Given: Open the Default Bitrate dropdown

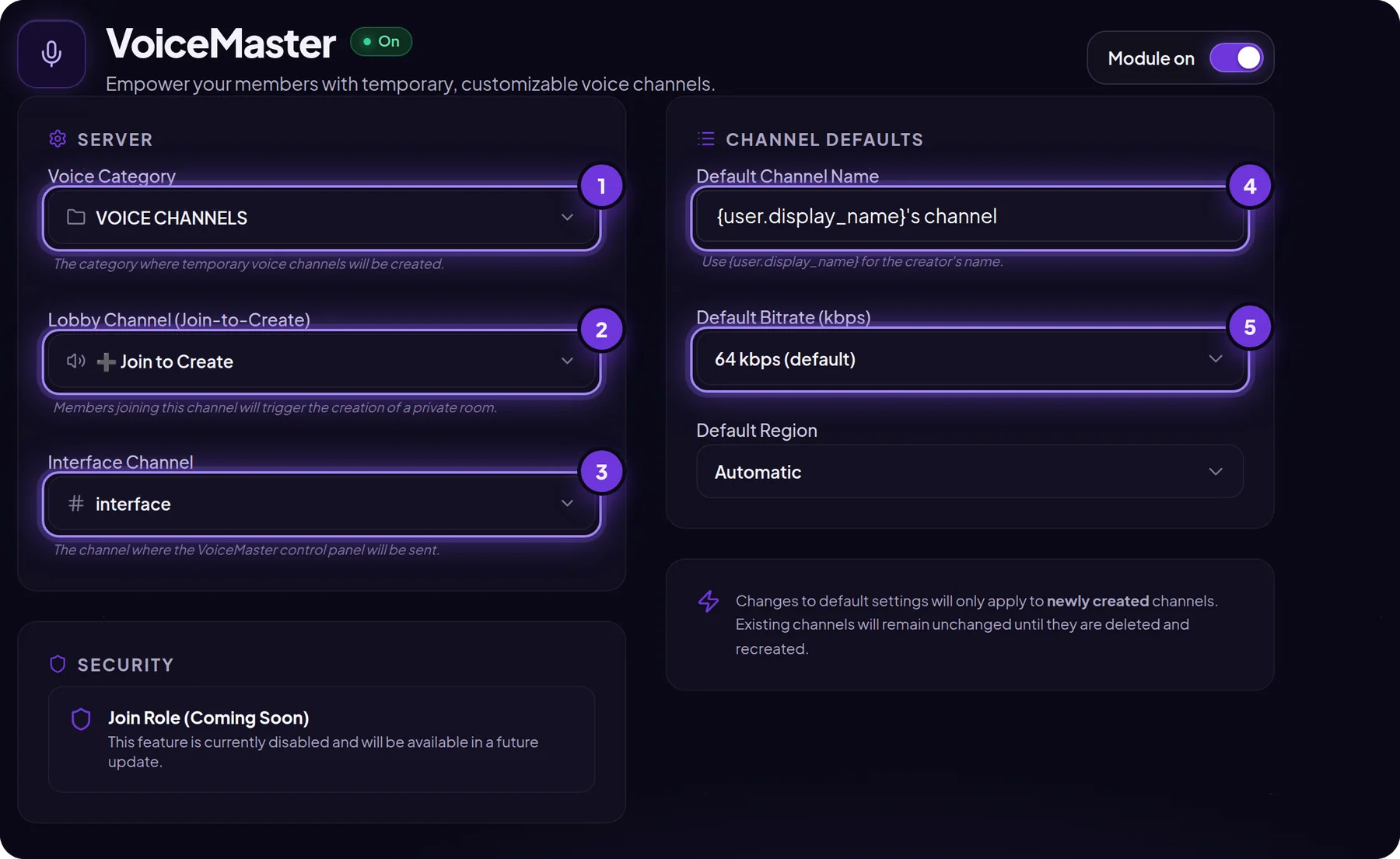Looking at the screenshot, I should click(x=970, y=359).
